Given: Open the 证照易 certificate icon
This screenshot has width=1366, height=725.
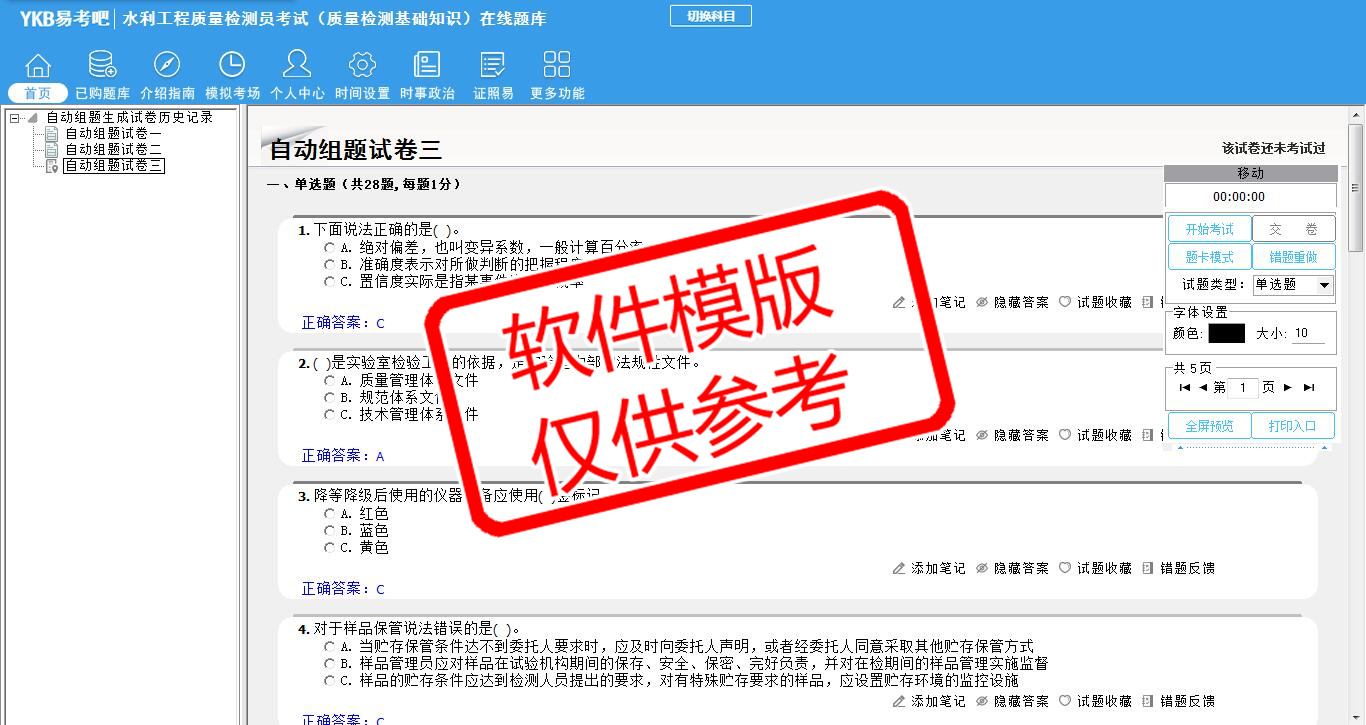Looking at the screenshot, I should (x=493, y=66).
